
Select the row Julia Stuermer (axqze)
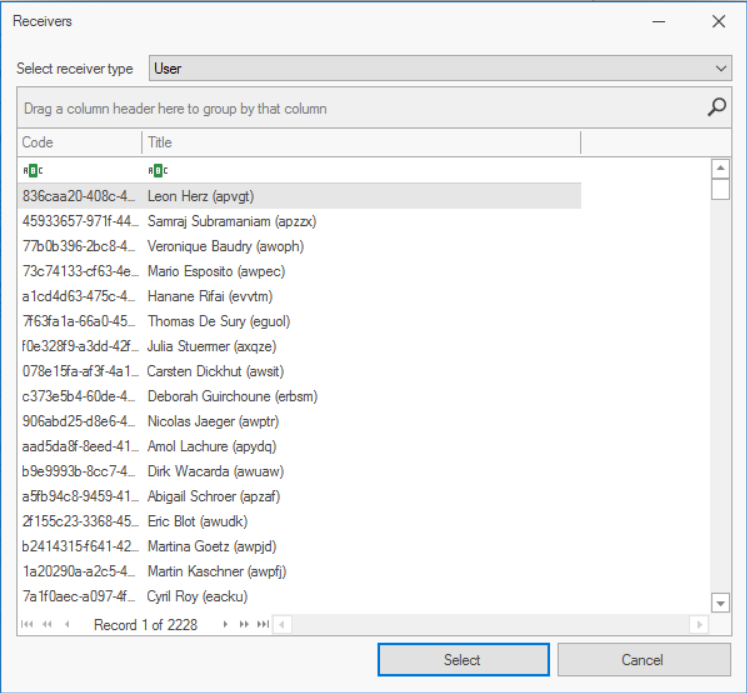click(299, 346)
